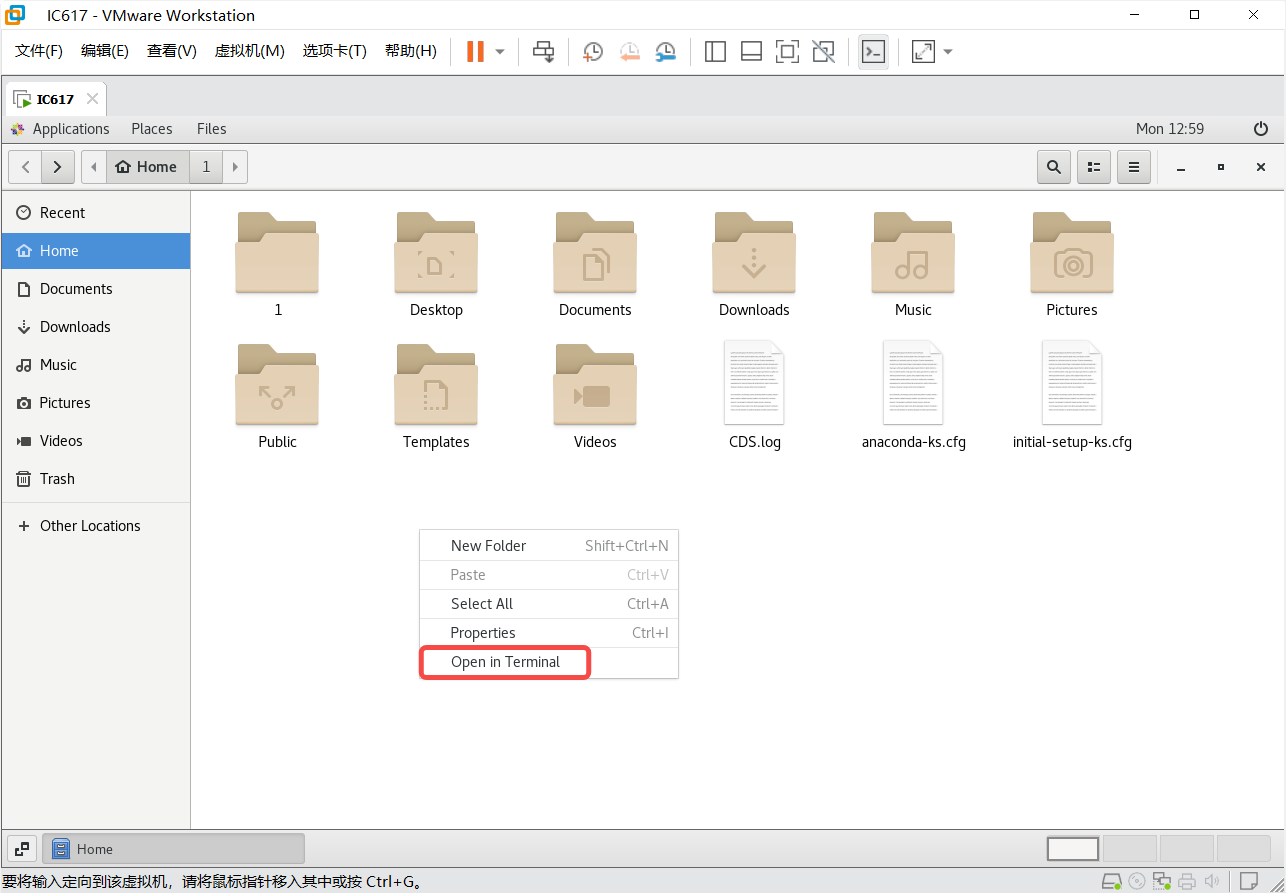Open the Files app menu in the top bar
This screenshot has height=893, width=1286.
tap(211, 129)
